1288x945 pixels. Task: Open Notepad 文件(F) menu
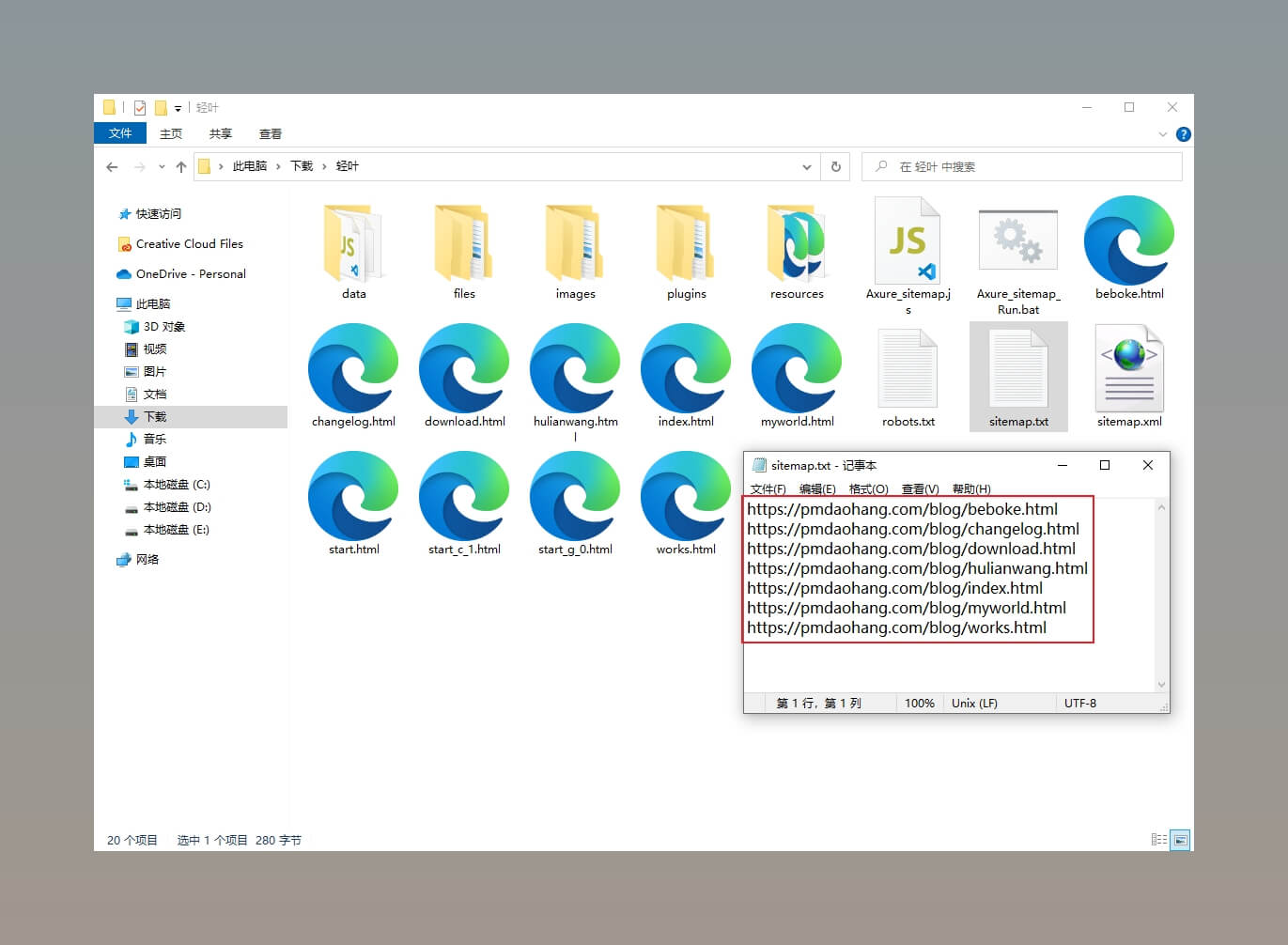768,488
